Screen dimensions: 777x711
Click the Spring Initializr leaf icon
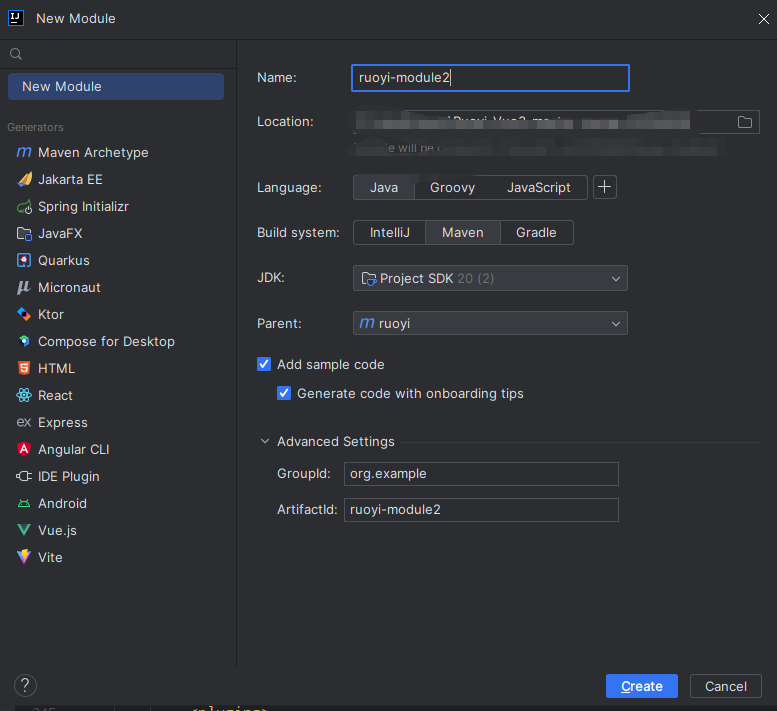pos(24,207)
